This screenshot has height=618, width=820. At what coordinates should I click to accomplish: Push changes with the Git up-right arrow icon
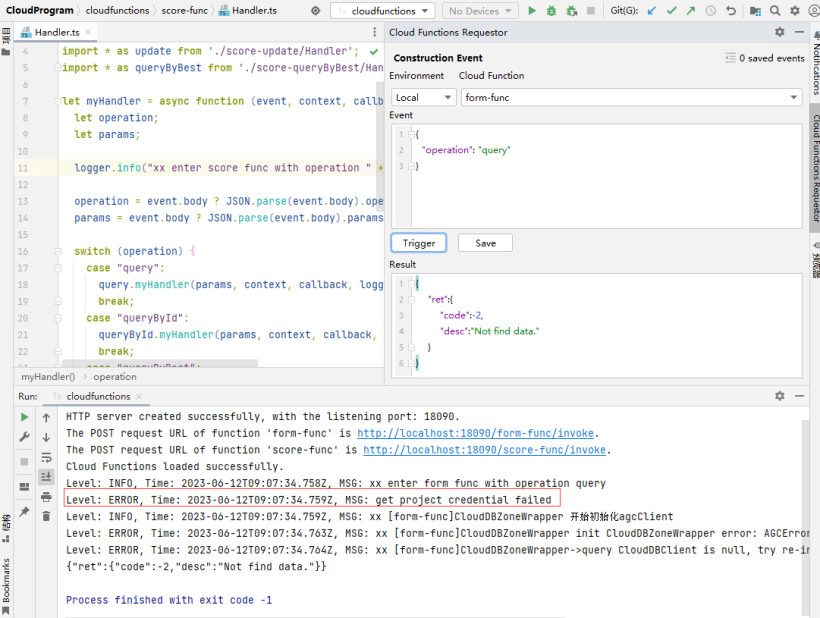coord(691,10)
